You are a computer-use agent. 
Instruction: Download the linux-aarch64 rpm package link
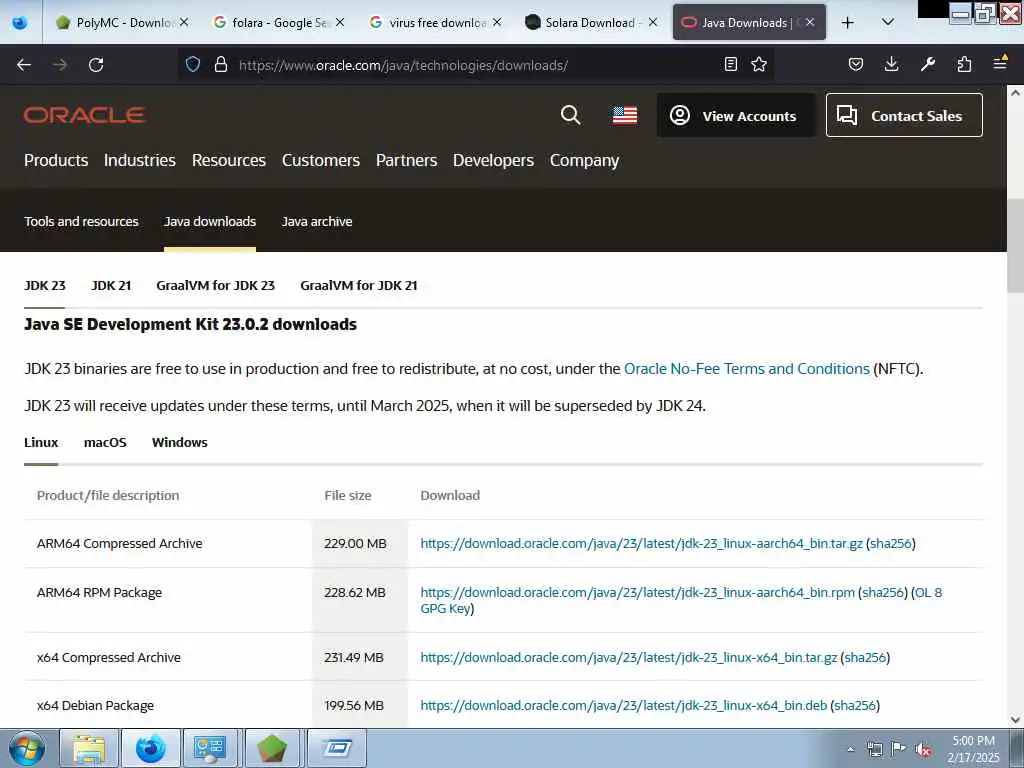[637, 592]
